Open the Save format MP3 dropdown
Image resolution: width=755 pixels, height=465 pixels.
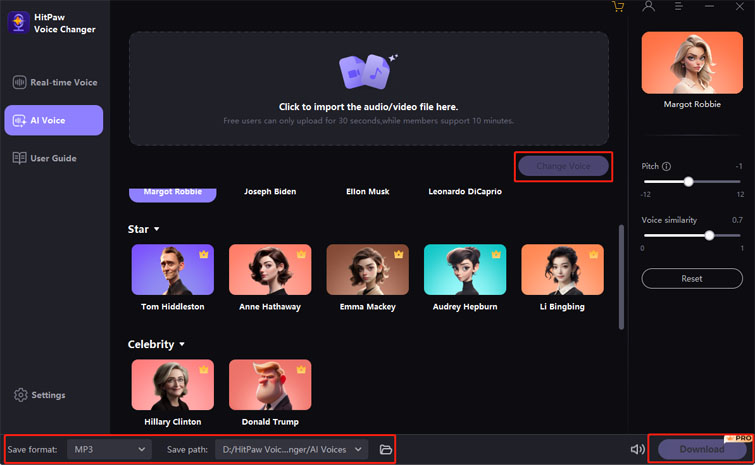click(x=109, y=449)
